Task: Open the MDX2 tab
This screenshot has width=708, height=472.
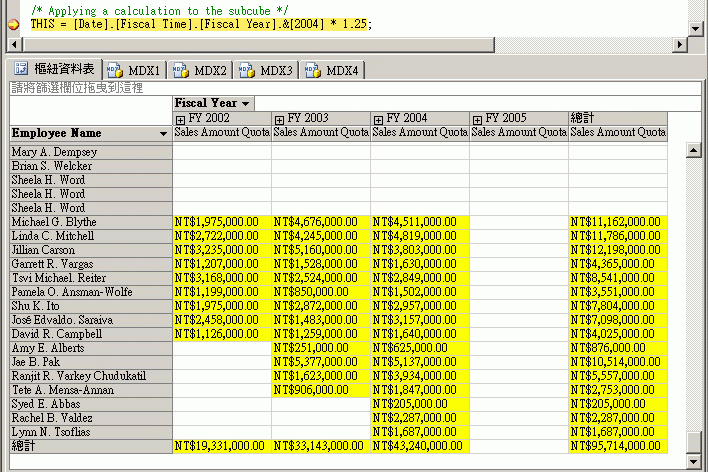Action: (x=200, y=70)
